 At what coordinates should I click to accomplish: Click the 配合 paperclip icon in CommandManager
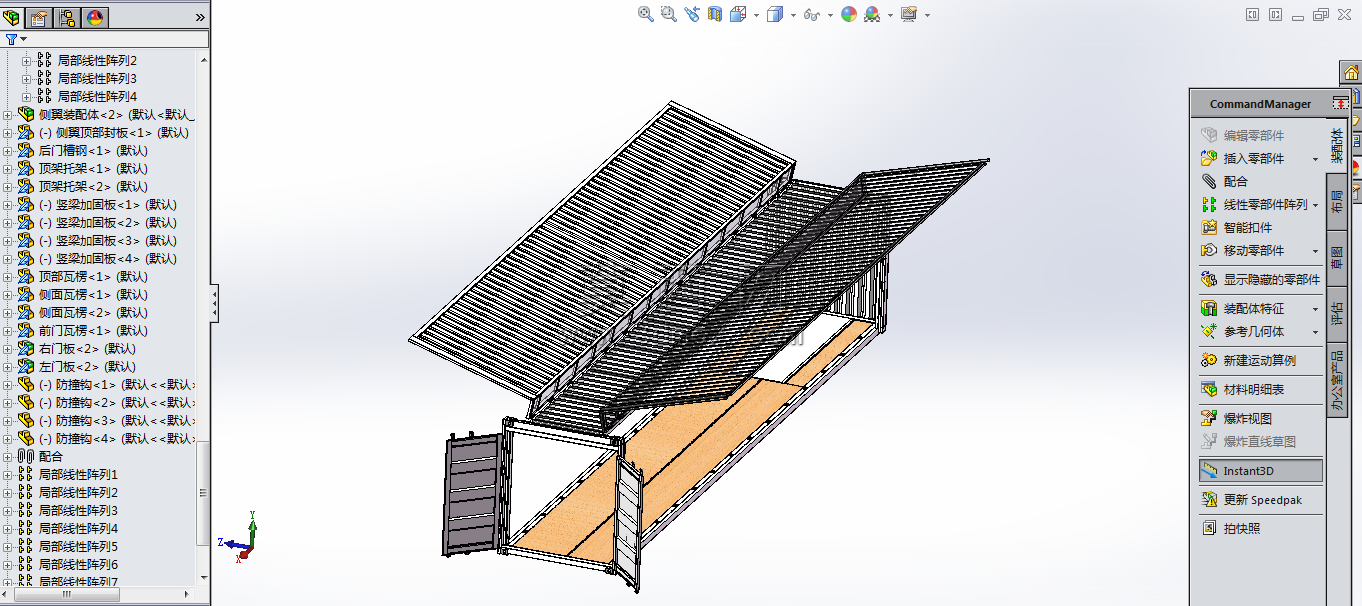(x=1208, y=181)
